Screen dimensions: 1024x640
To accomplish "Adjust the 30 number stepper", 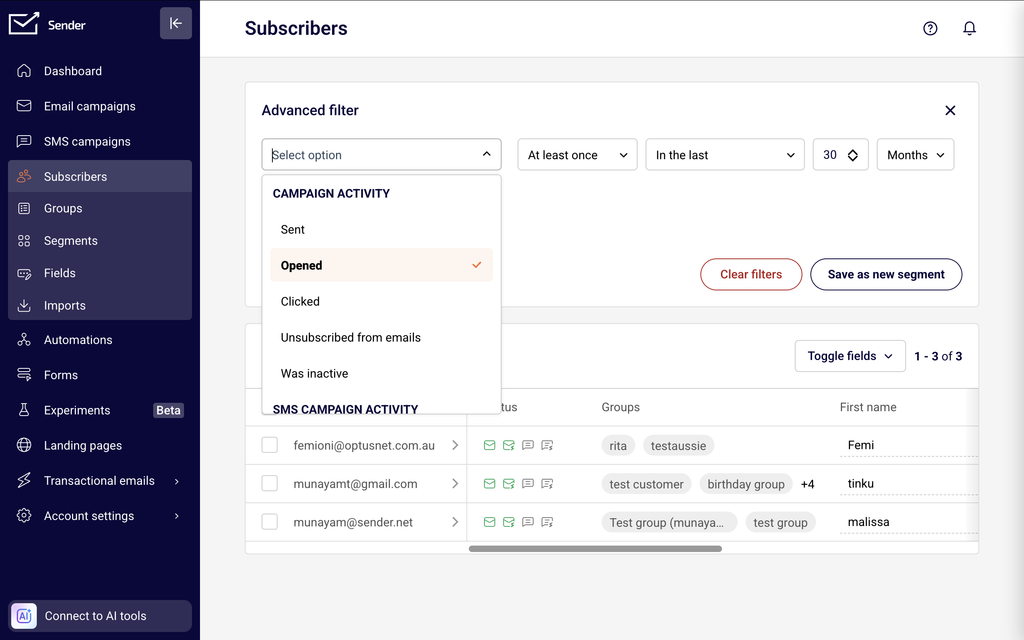I will (x=852, y=155).
